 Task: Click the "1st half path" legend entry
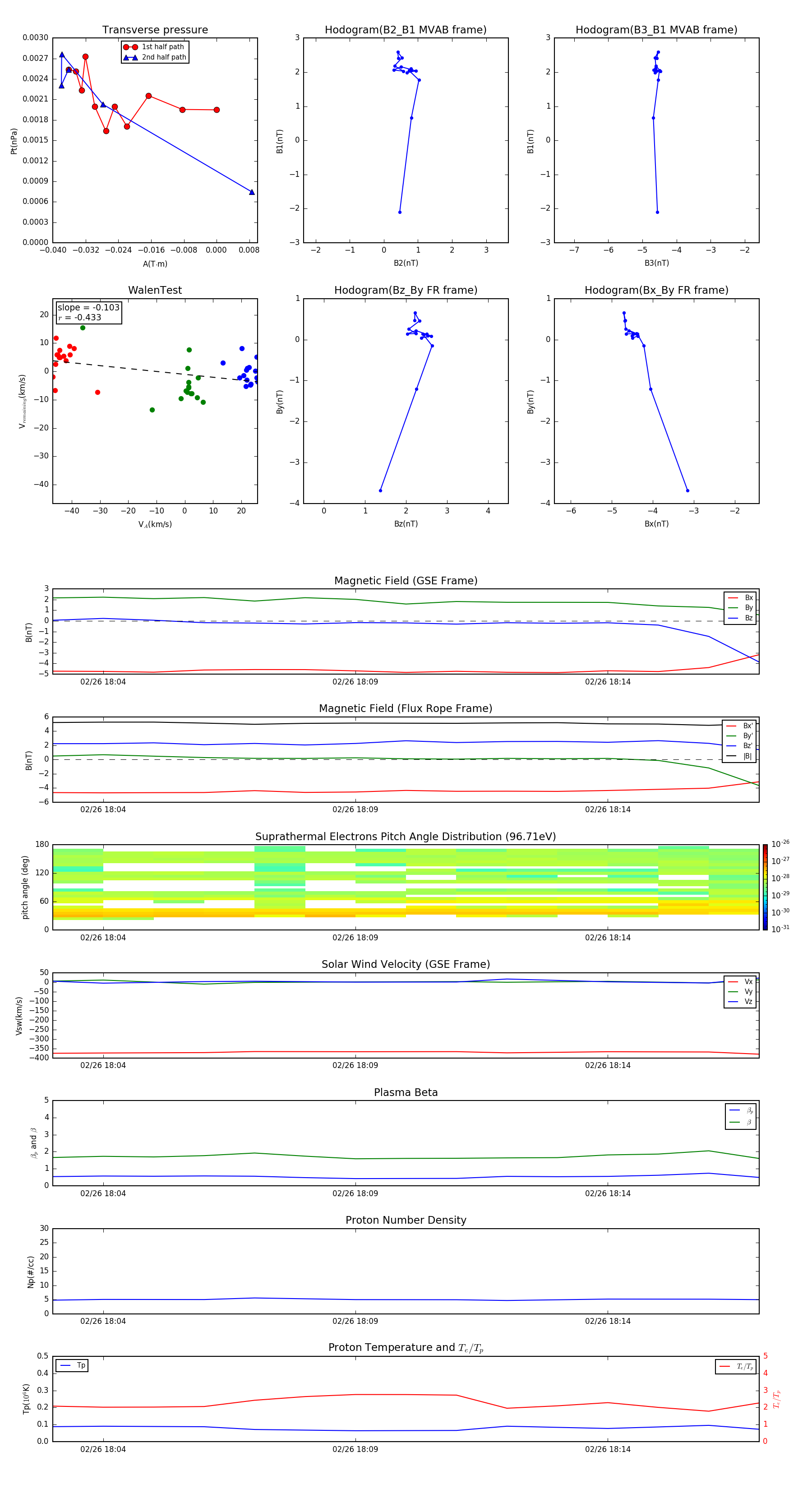coord(154,47)
